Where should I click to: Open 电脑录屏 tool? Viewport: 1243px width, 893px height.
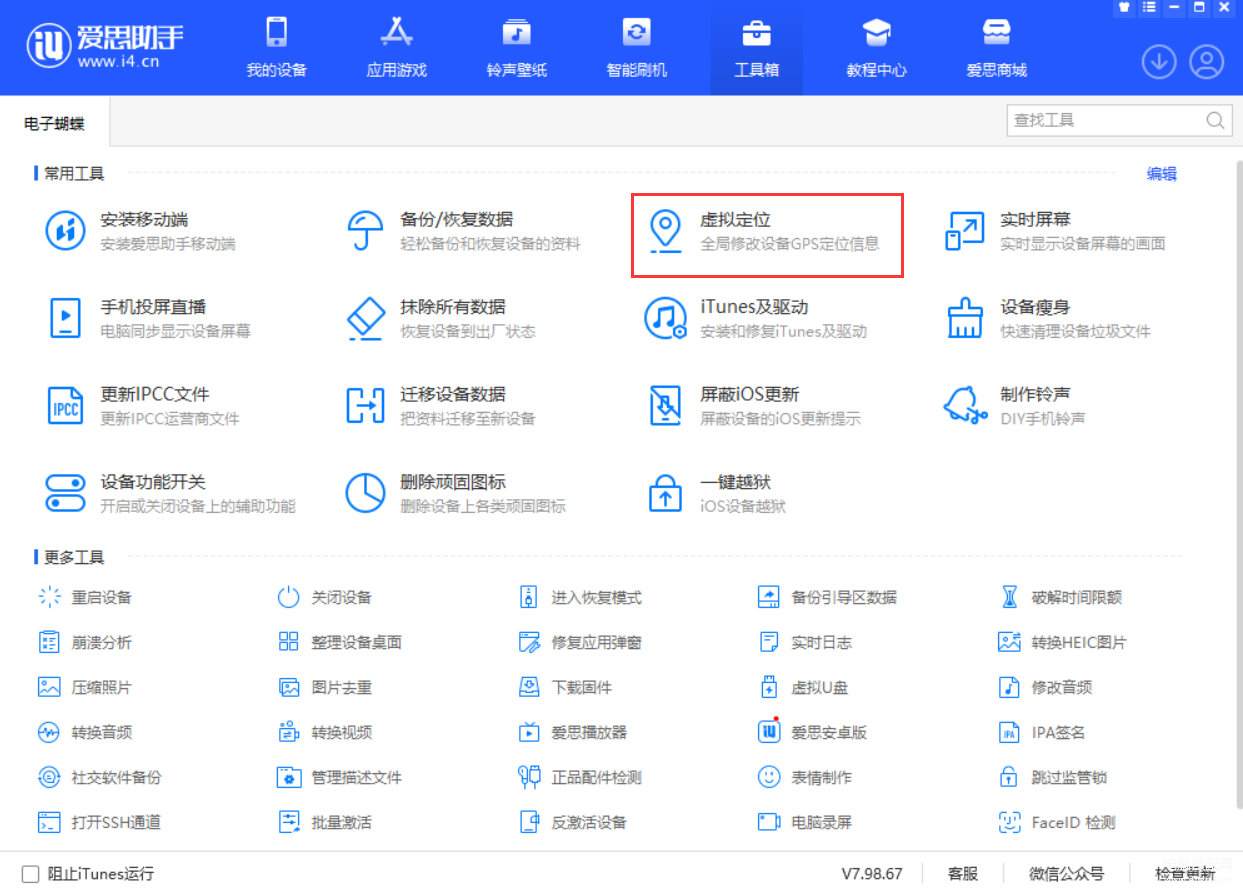pyautogui.click(x=805, y=822)
